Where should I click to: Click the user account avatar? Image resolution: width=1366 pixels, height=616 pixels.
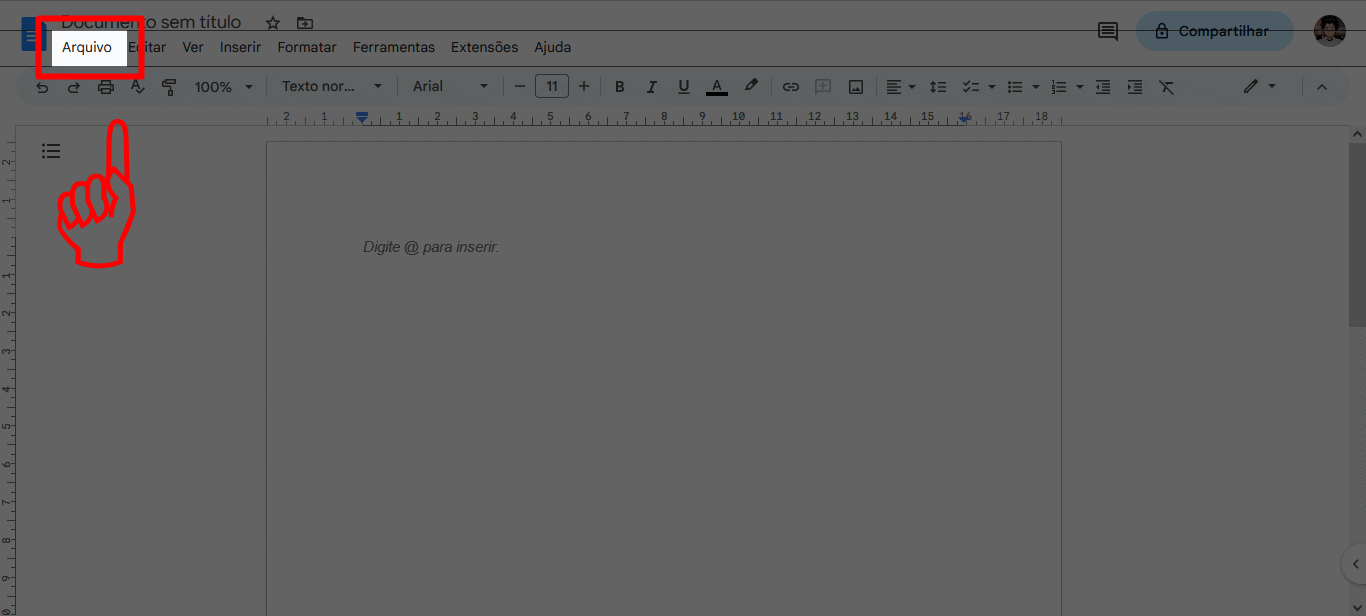click(x=1329, y=31)
